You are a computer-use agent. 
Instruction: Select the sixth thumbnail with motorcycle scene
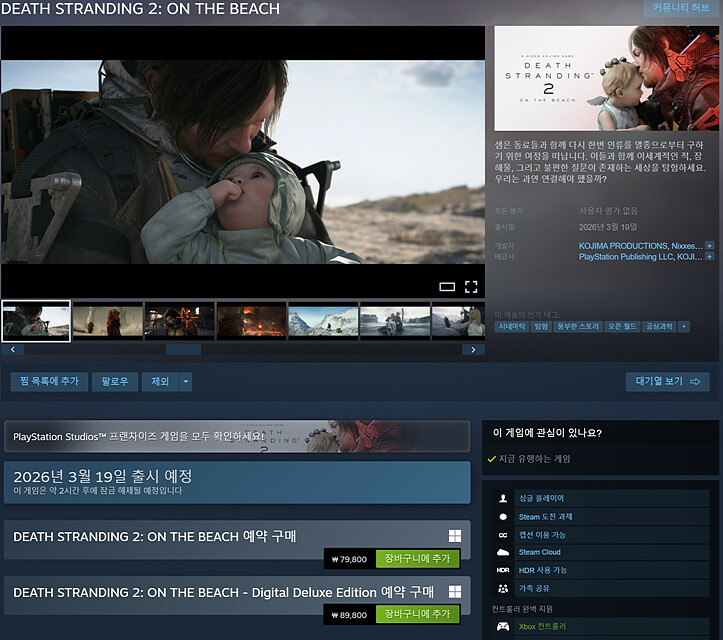coord(395,321)
